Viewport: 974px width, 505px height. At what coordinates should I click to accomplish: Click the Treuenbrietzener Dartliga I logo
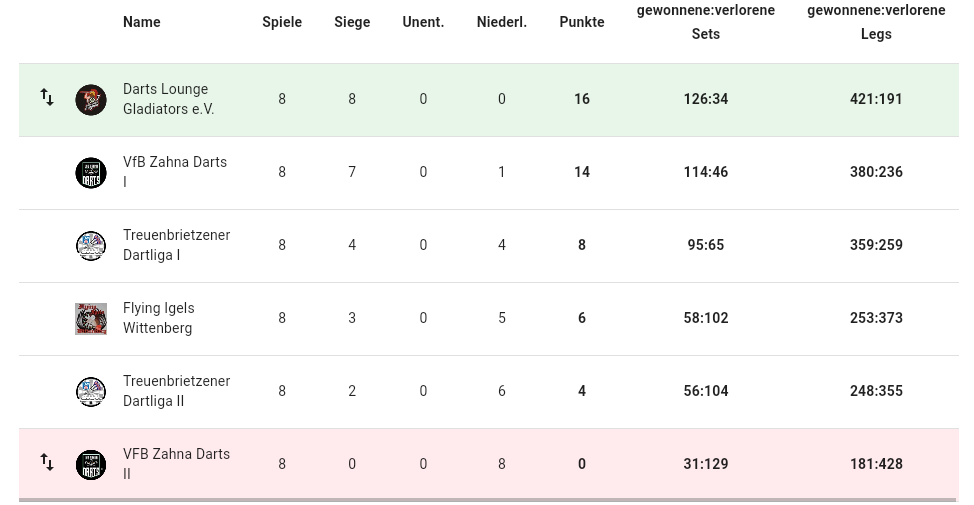click(91, 245)
